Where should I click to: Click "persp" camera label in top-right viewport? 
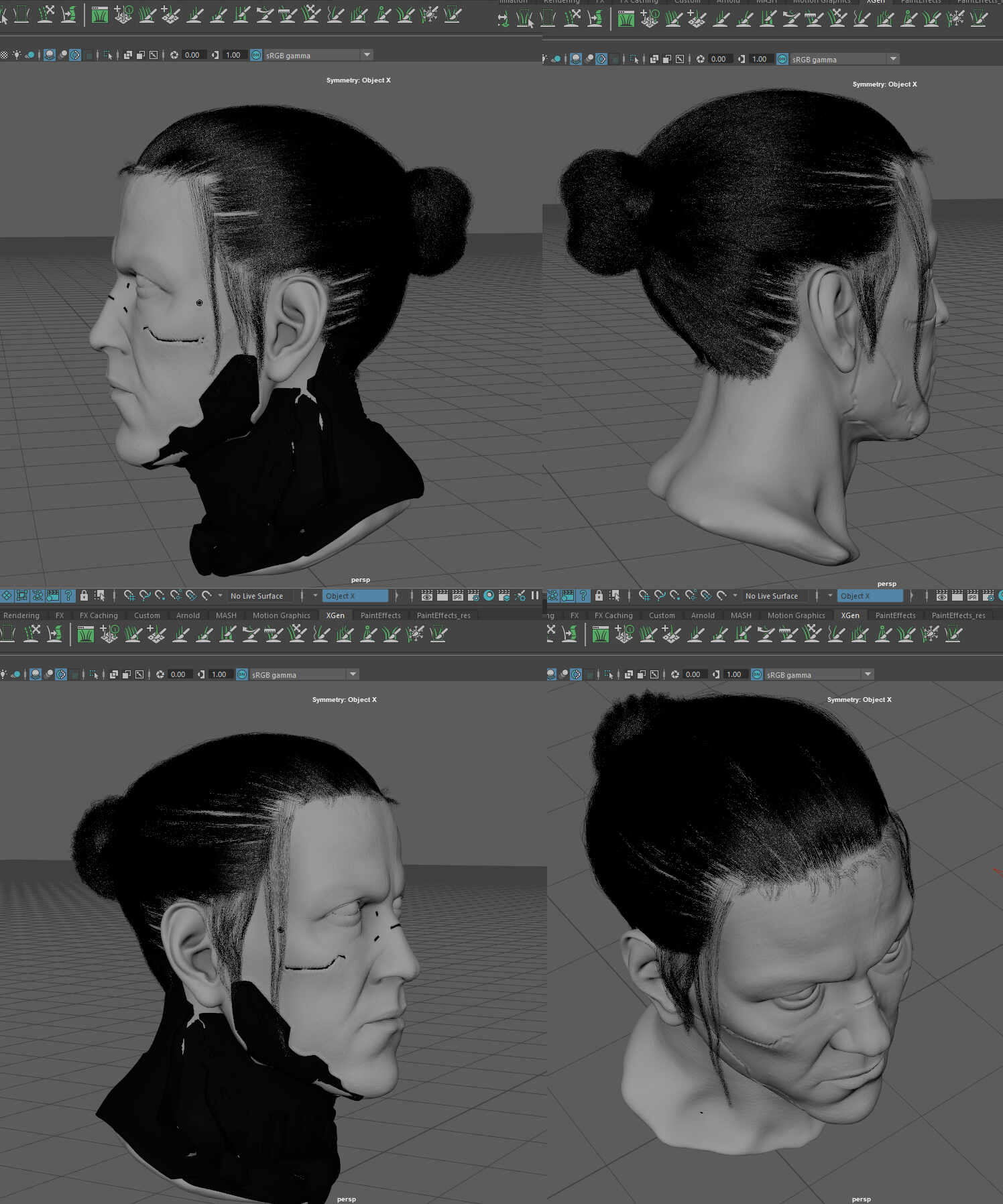click(x=887, y=584)
